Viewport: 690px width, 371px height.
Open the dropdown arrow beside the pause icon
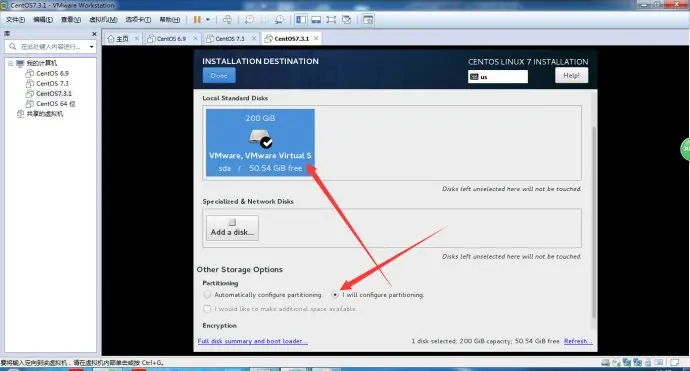(x=208, y=19)
